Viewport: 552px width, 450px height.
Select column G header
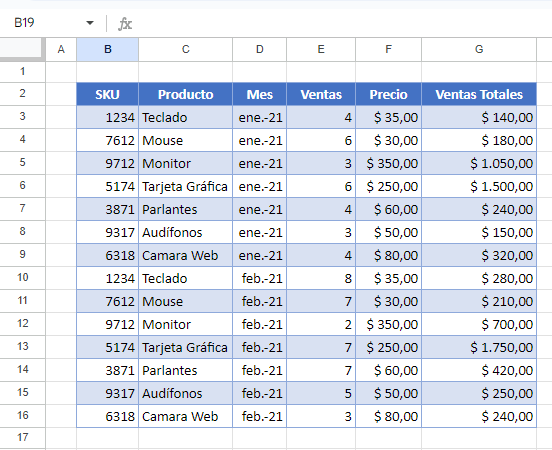coord(479,49)
